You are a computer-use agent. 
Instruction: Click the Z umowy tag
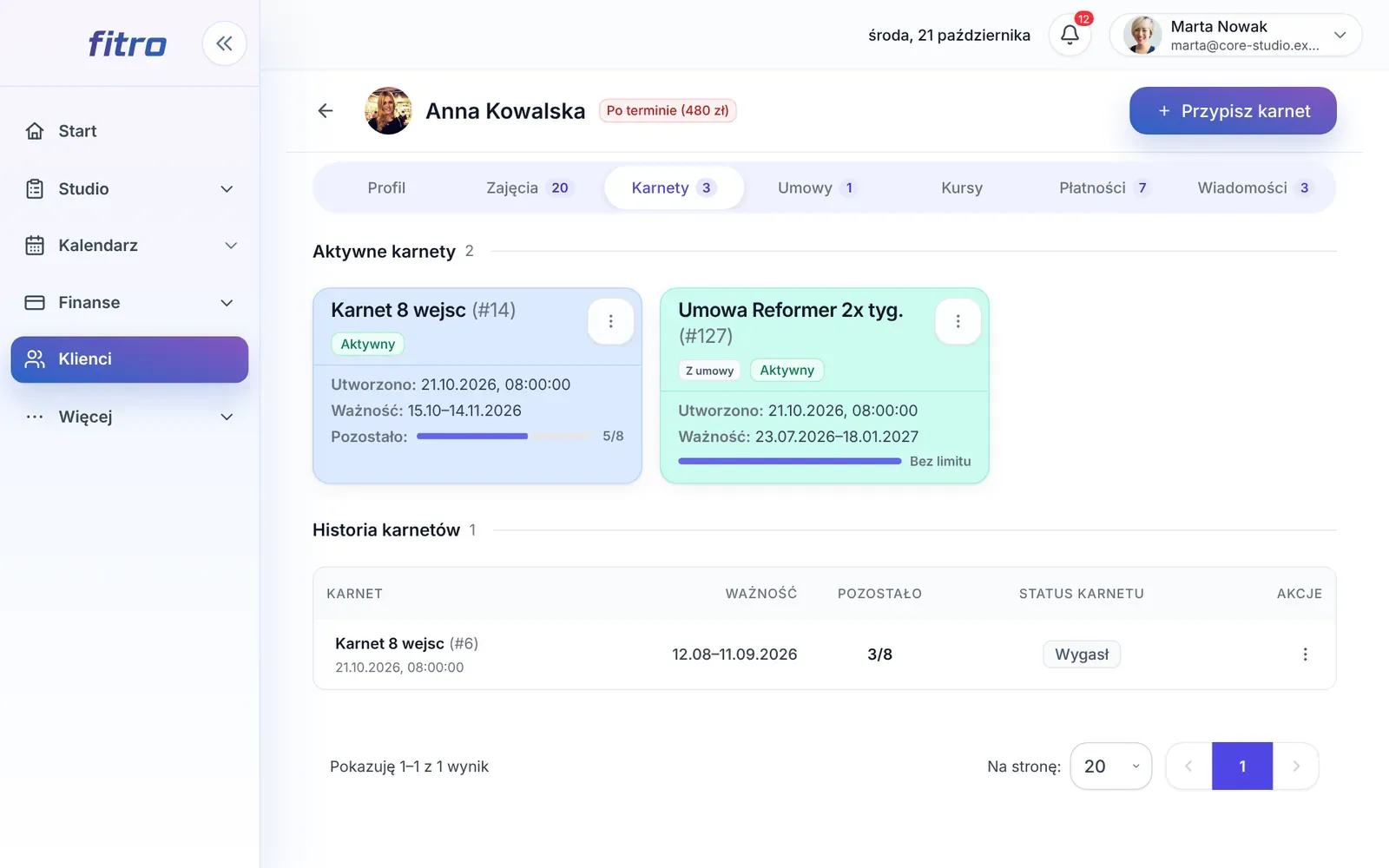(709, 371)
